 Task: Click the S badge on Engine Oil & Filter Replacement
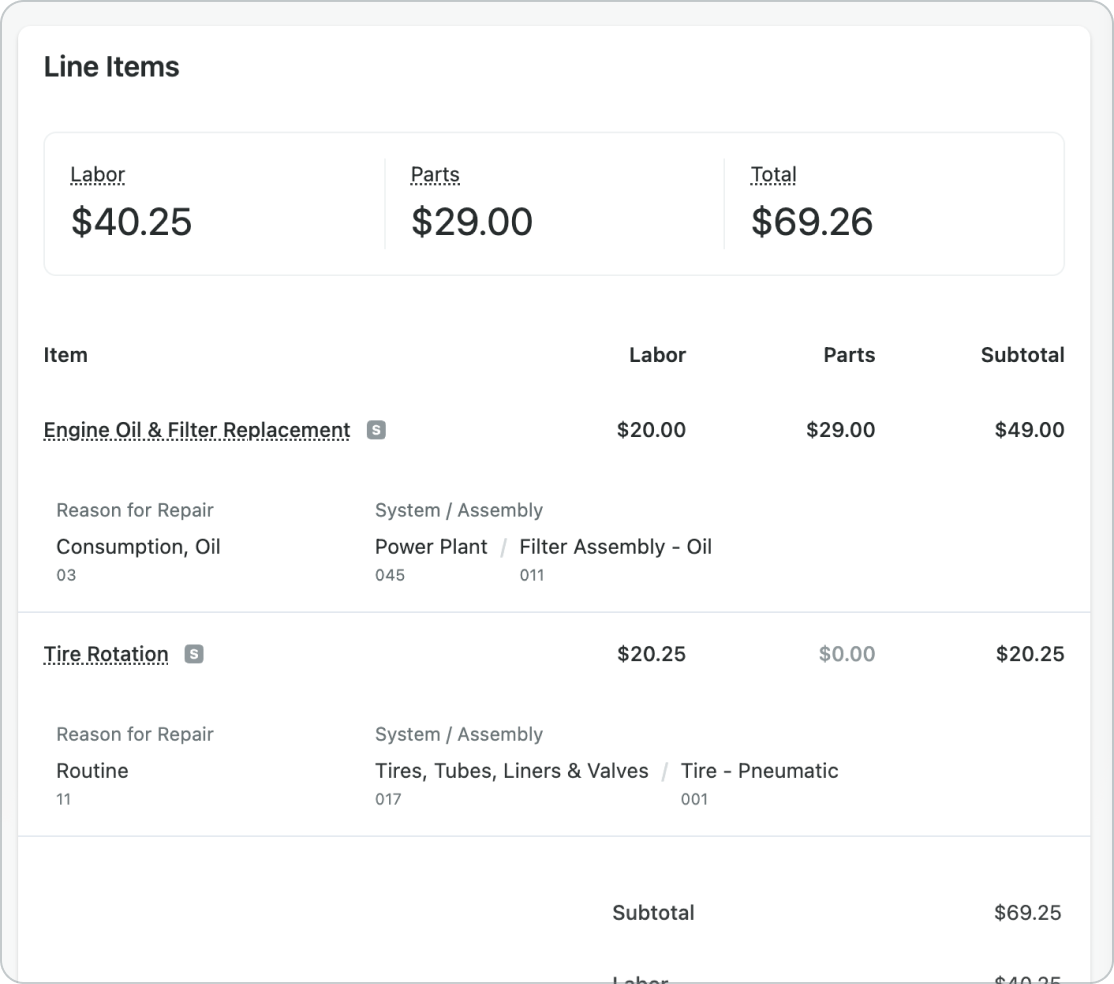(x=377, y=429)
